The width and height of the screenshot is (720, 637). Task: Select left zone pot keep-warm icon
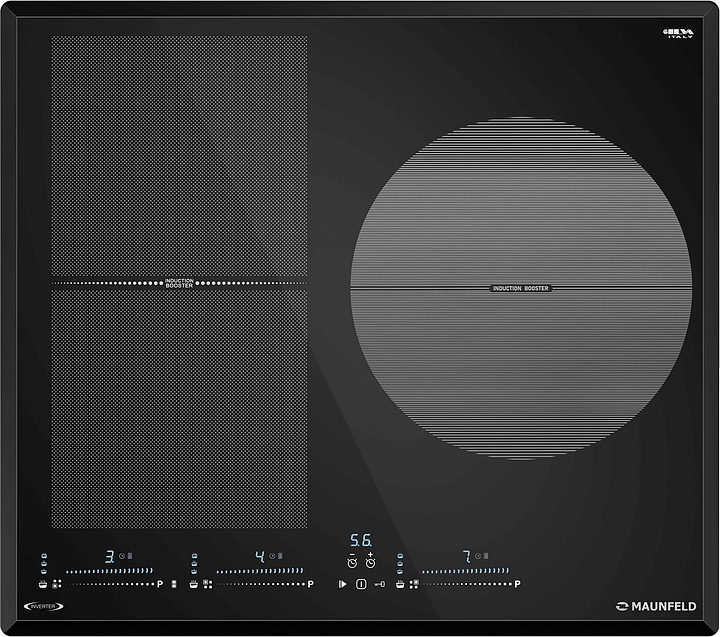[x=42, y=583]
